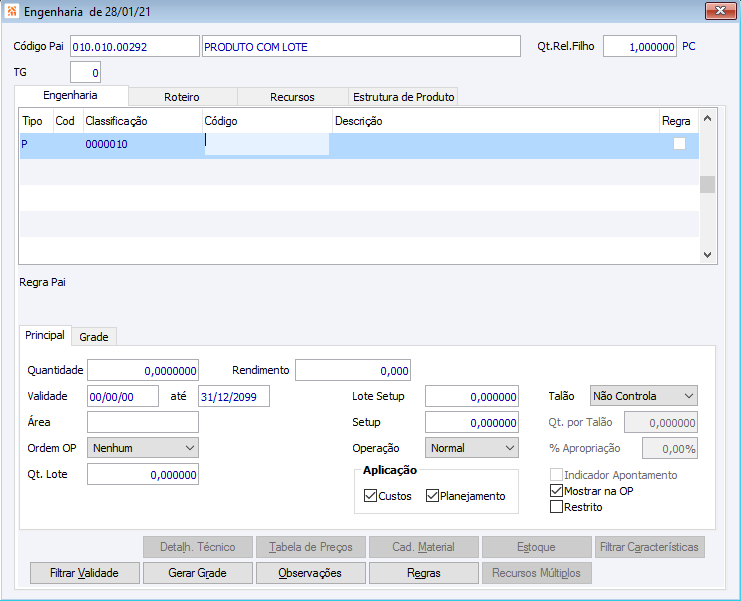
Task: Click the Engenharia window title icon
Action: 11,11
